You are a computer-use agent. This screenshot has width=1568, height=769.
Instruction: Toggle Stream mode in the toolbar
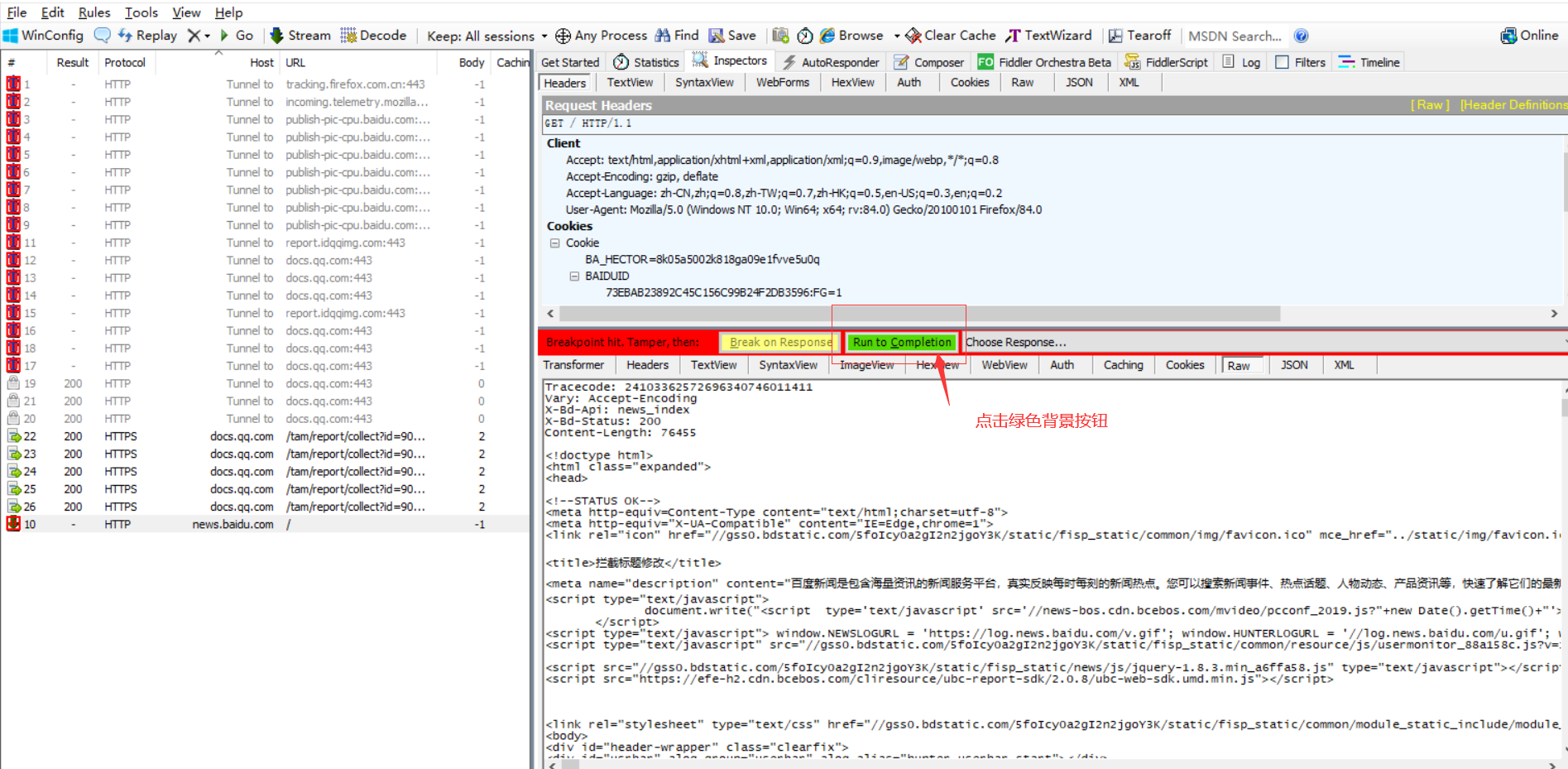click(x=300, y=36)
